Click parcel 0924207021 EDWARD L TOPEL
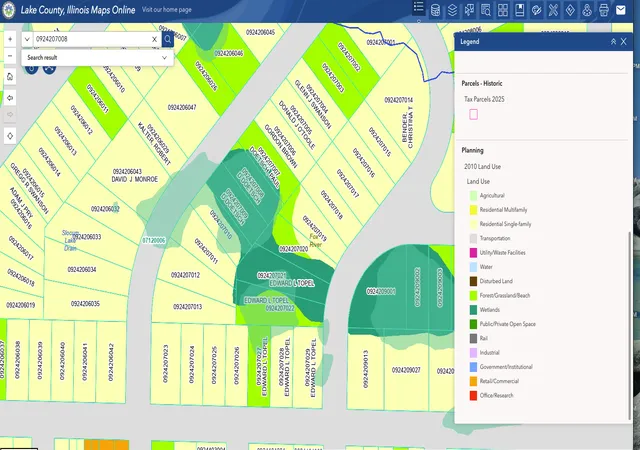 click(286, 280)
